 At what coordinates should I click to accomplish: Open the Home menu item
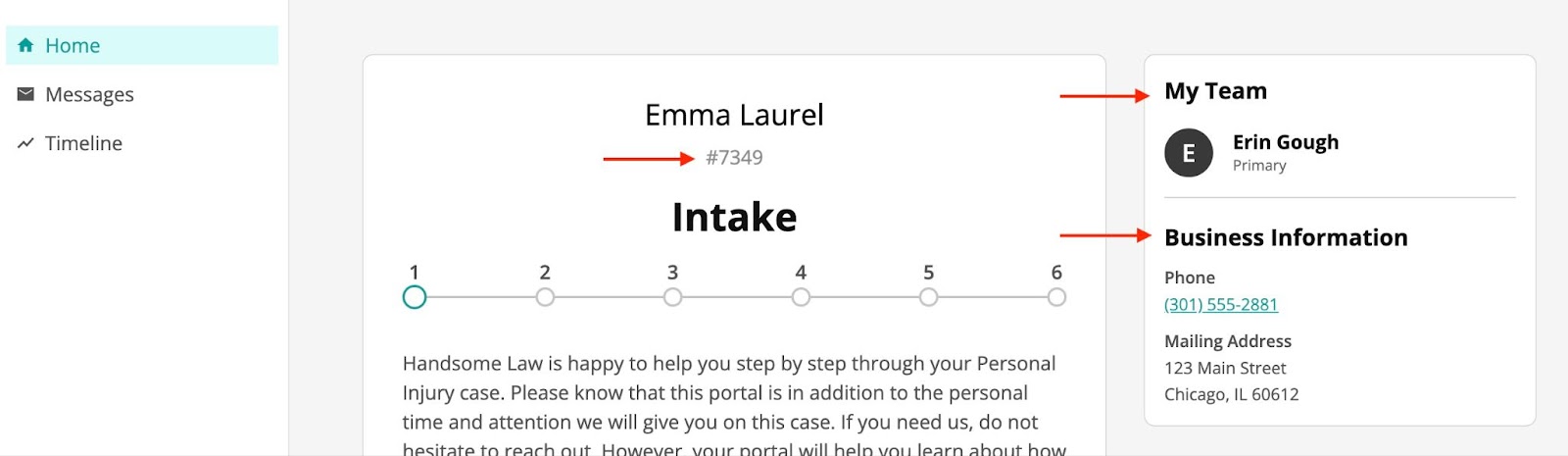pyautogui.click(x=142, y=45)
